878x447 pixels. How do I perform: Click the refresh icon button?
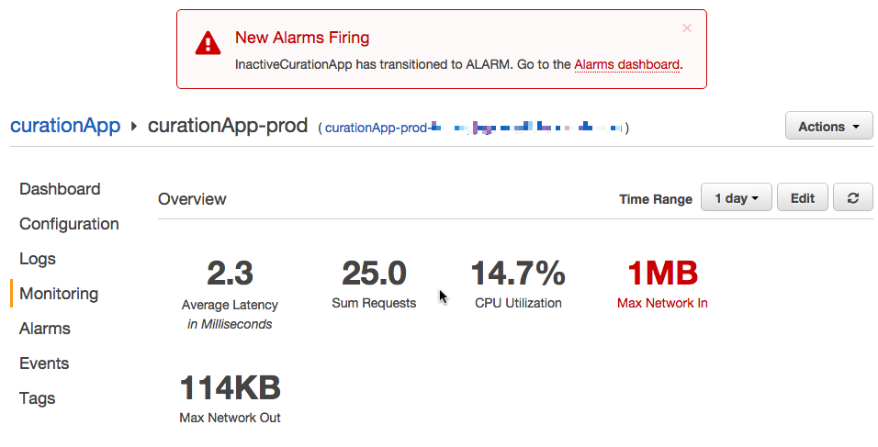coord(852,198)
